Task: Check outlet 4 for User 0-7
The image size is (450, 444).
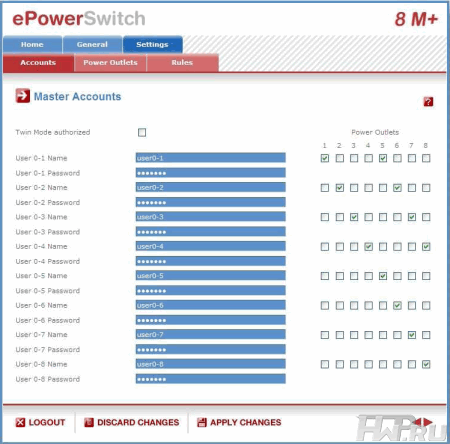Action: tap(368, 335)
